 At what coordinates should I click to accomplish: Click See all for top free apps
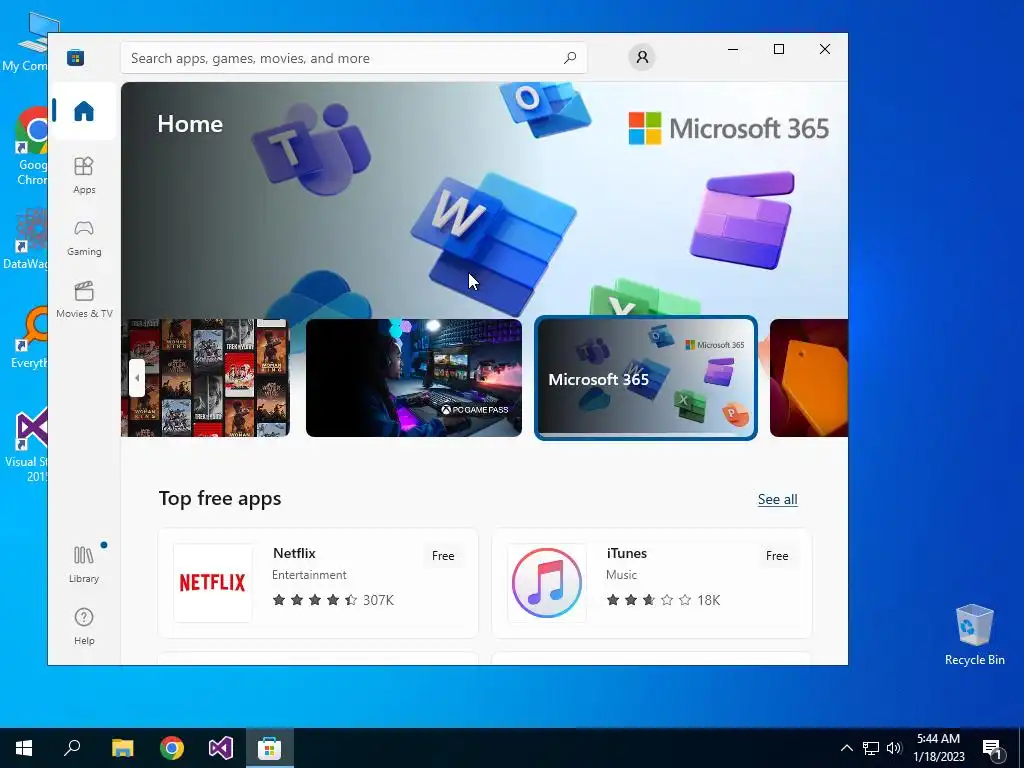tap(777, 500)
